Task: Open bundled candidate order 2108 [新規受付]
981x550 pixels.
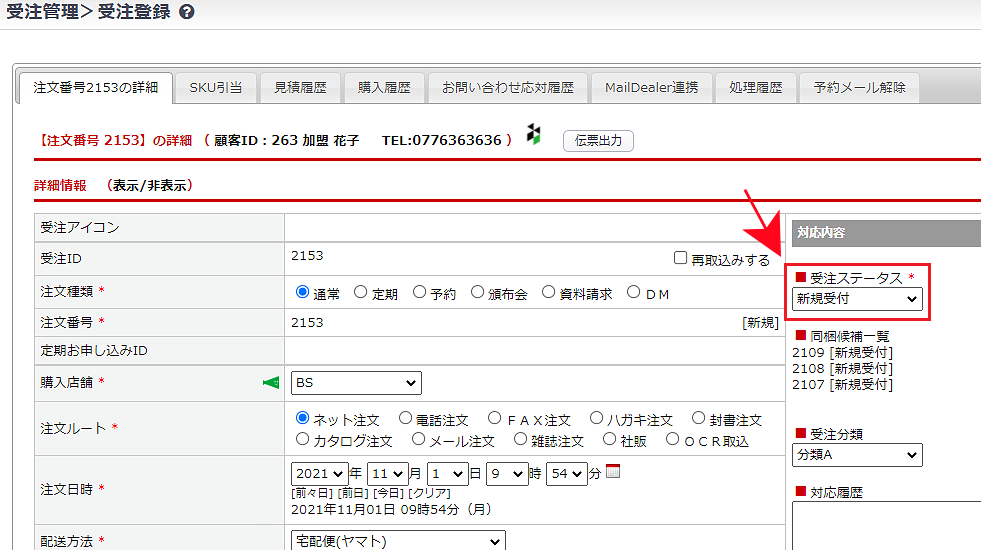Action: coord(843,369)
